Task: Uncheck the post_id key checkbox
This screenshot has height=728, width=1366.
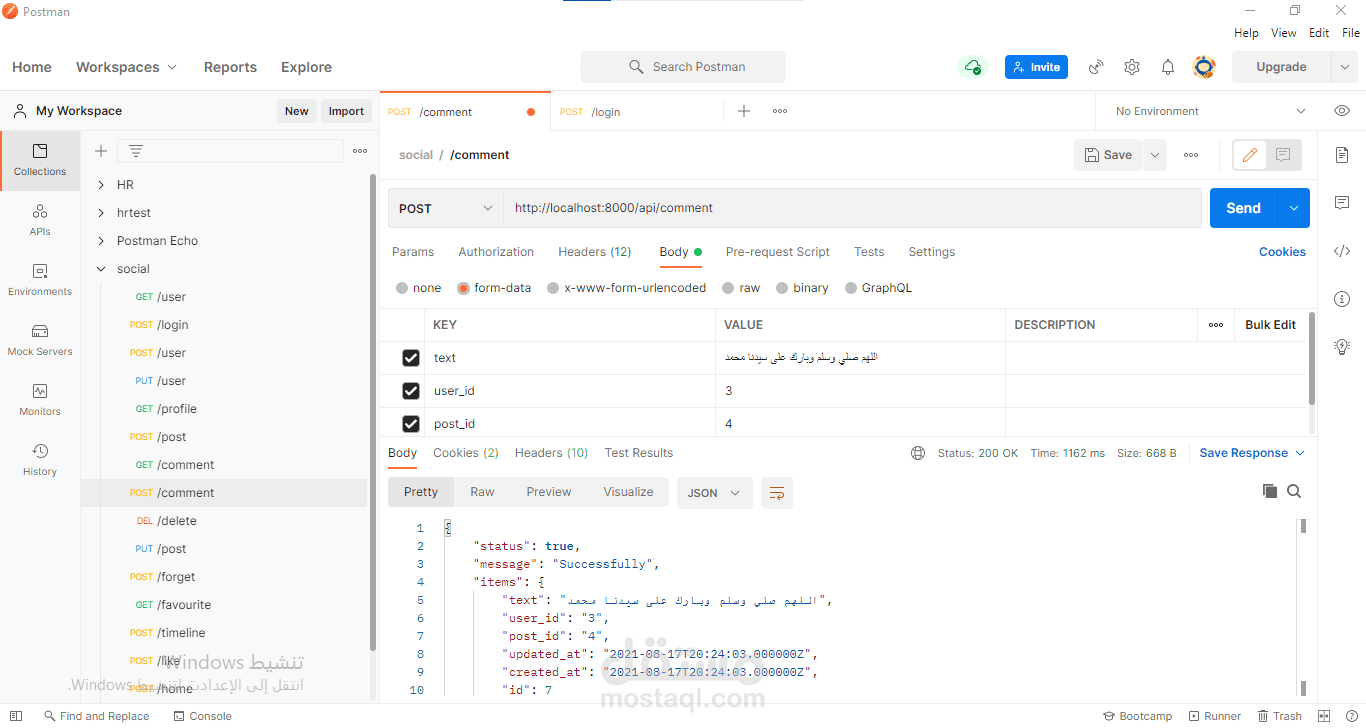Action: [x=411, y=424]
